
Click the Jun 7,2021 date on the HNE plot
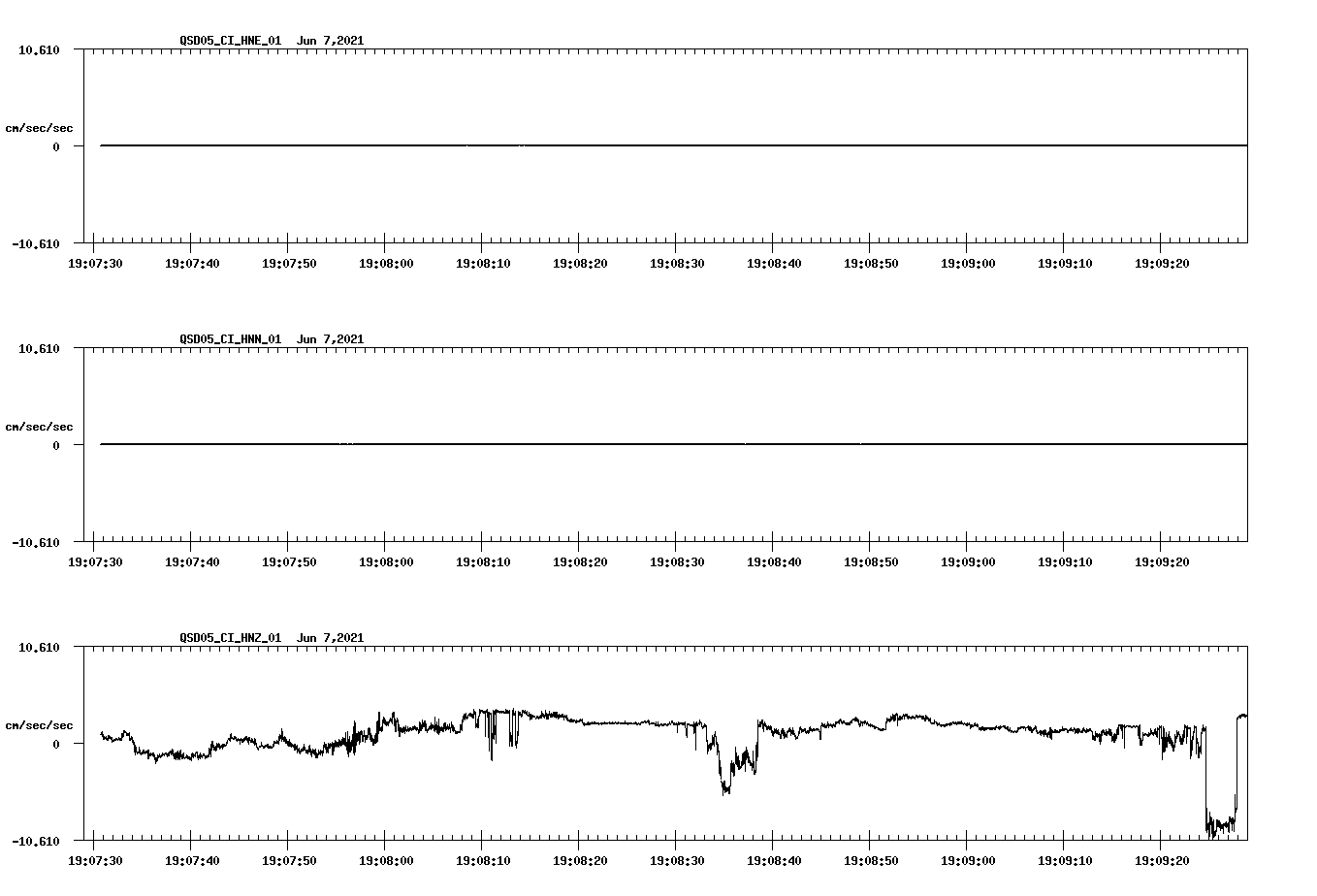330,41
